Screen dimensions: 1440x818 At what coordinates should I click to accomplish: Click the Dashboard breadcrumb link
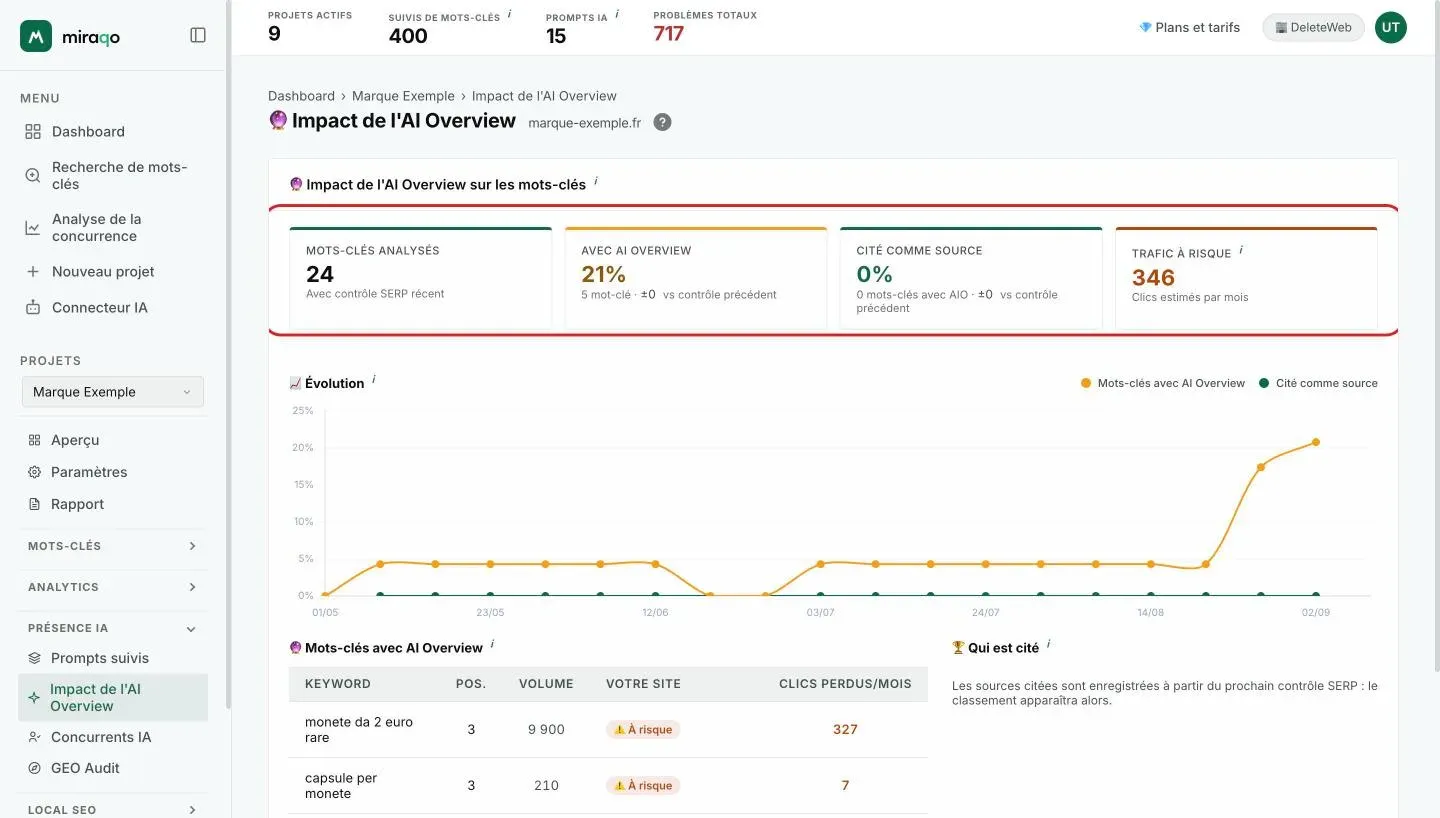301,96
